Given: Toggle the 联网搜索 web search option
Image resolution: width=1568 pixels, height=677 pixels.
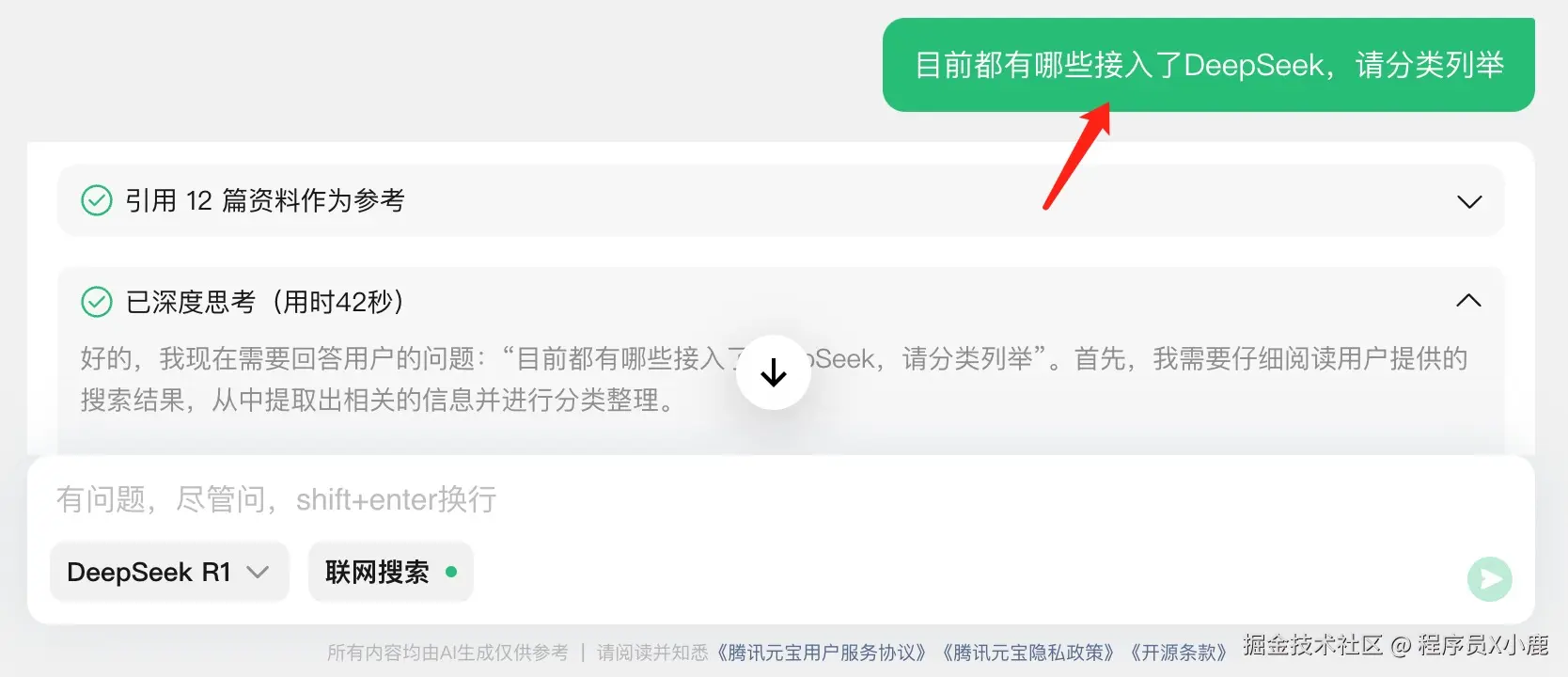Looking at the screenshot, I should (x=391, y=572).
